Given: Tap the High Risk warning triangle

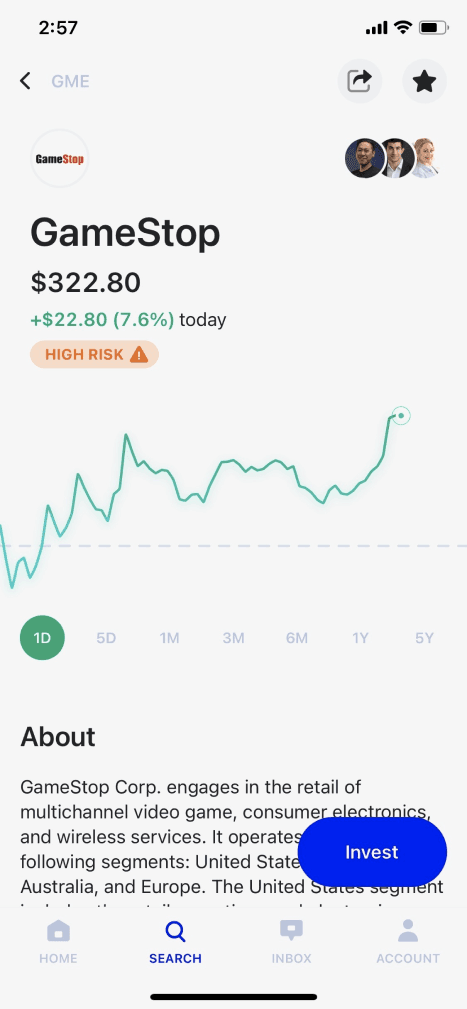Looking at the screenshot, I should coord(139,355).
